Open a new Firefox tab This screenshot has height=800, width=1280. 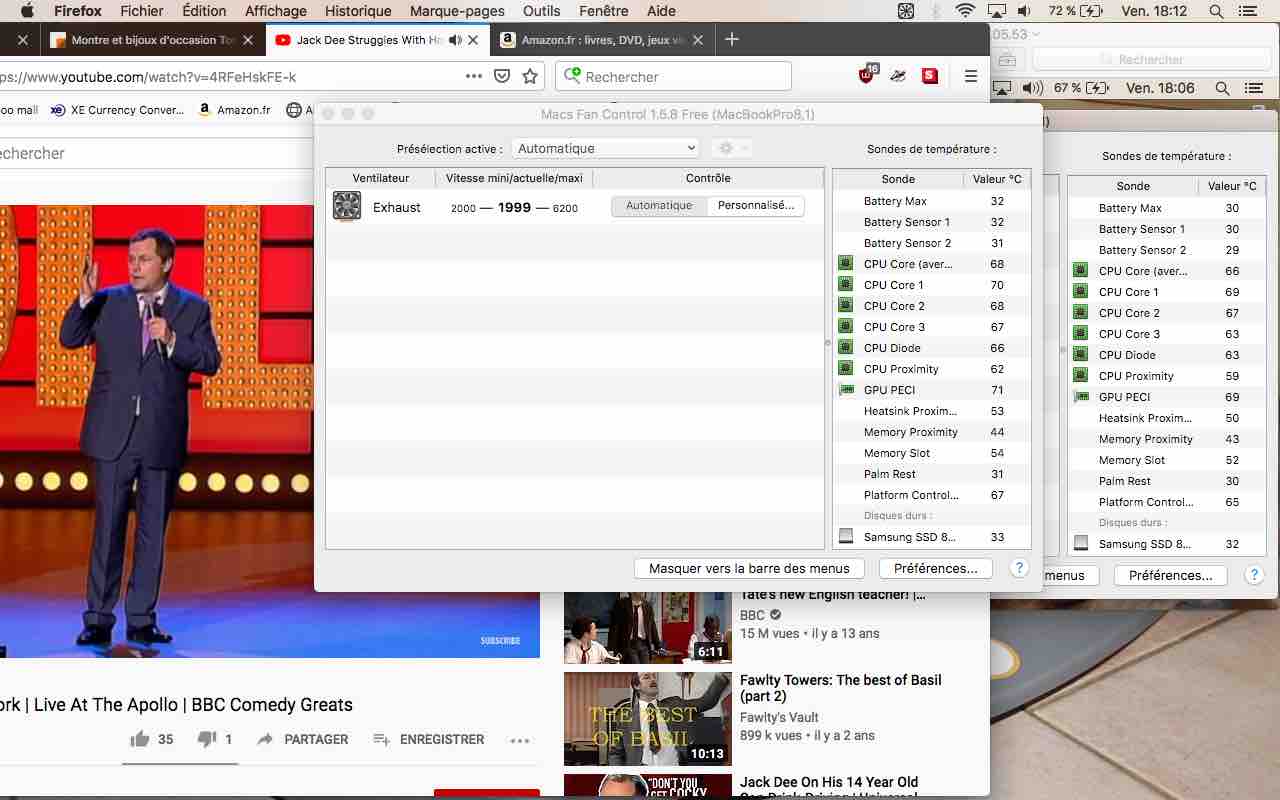(x=732, y=39)
